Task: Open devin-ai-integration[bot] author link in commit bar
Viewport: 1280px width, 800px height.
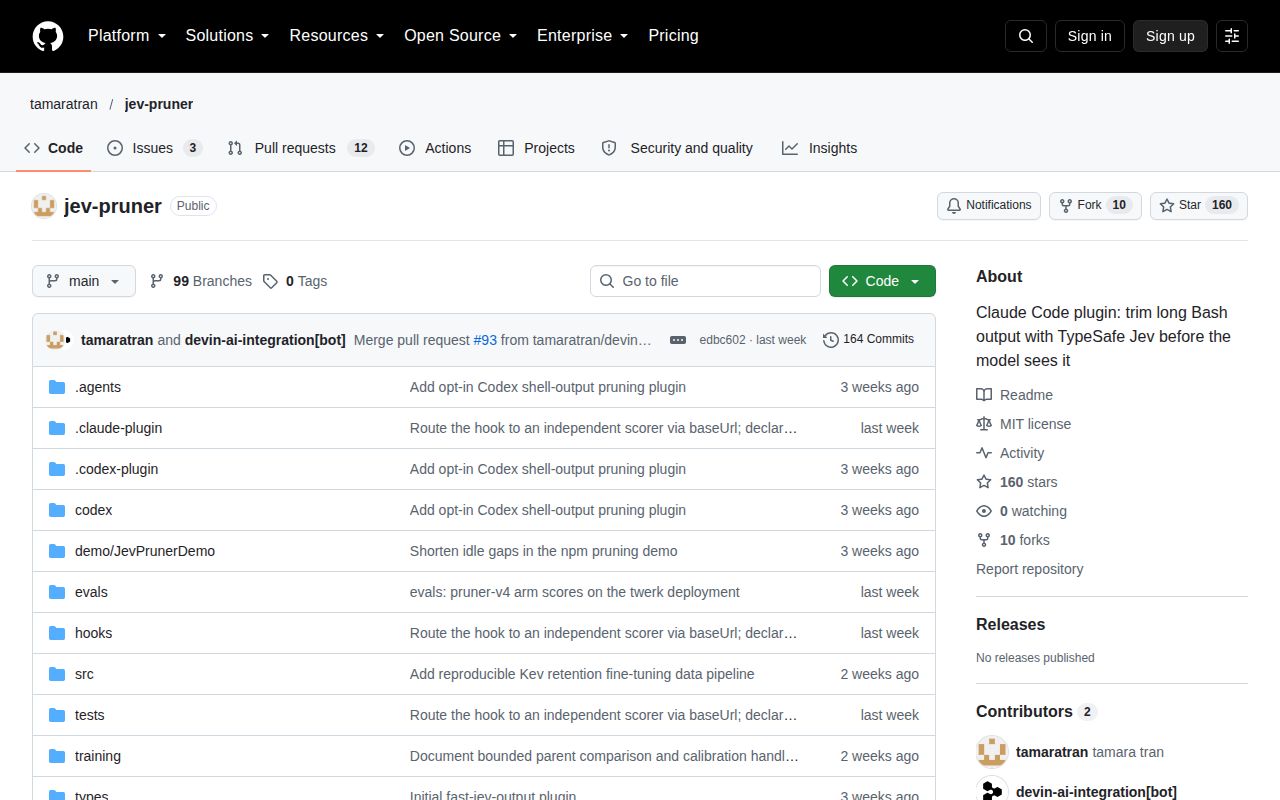Action: coord(265,340)
